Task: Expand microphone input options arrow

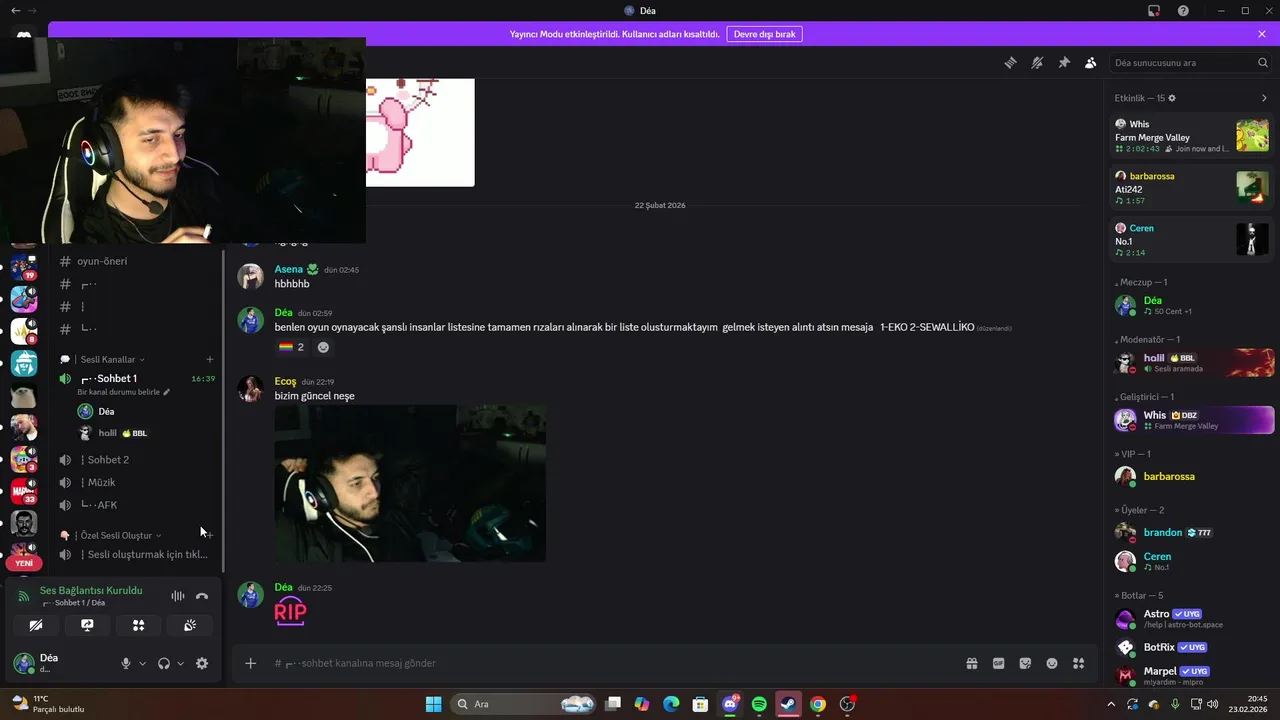Action: pyautogui.click(x=142, y=663)
